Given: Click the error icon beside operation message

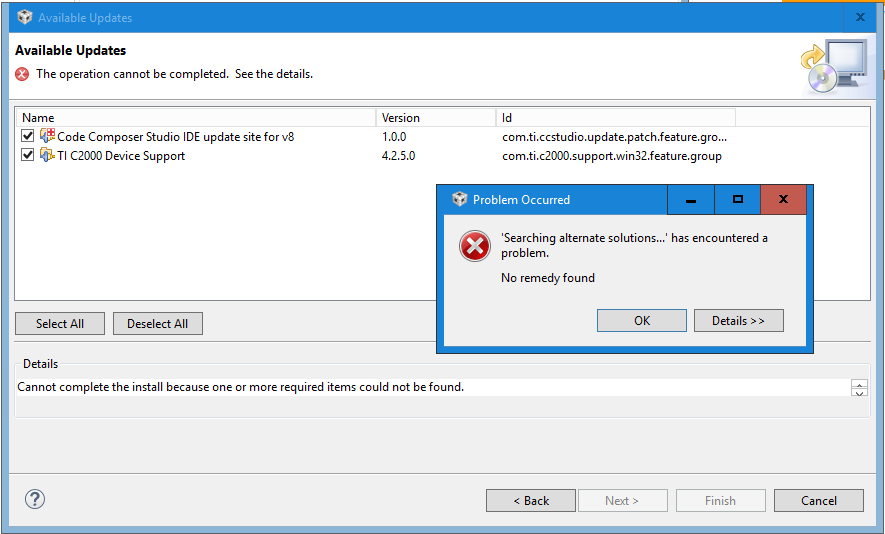Looking at the screenshot, I should [22, 74].
